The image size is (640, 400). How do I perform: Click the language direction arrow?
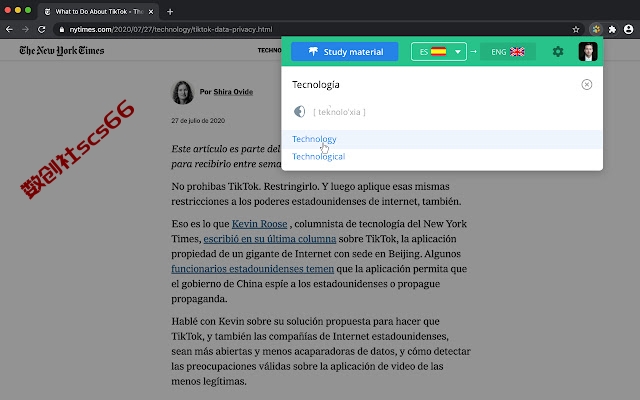pyautogui.click(x=473, y=51)
